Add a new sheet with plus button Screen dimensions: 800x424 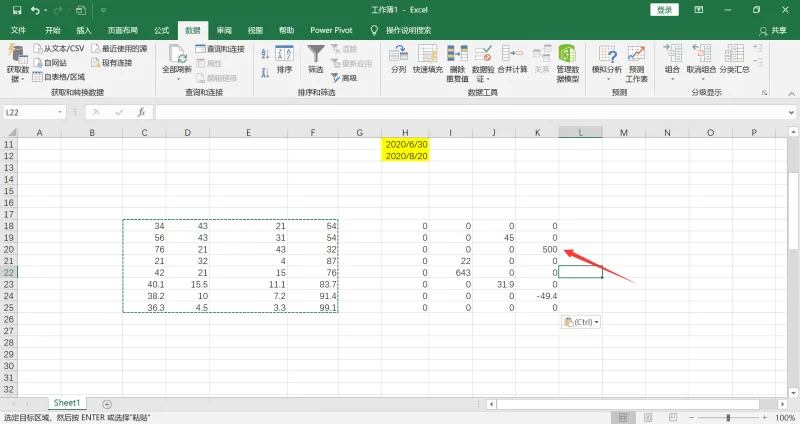[107, 404]
